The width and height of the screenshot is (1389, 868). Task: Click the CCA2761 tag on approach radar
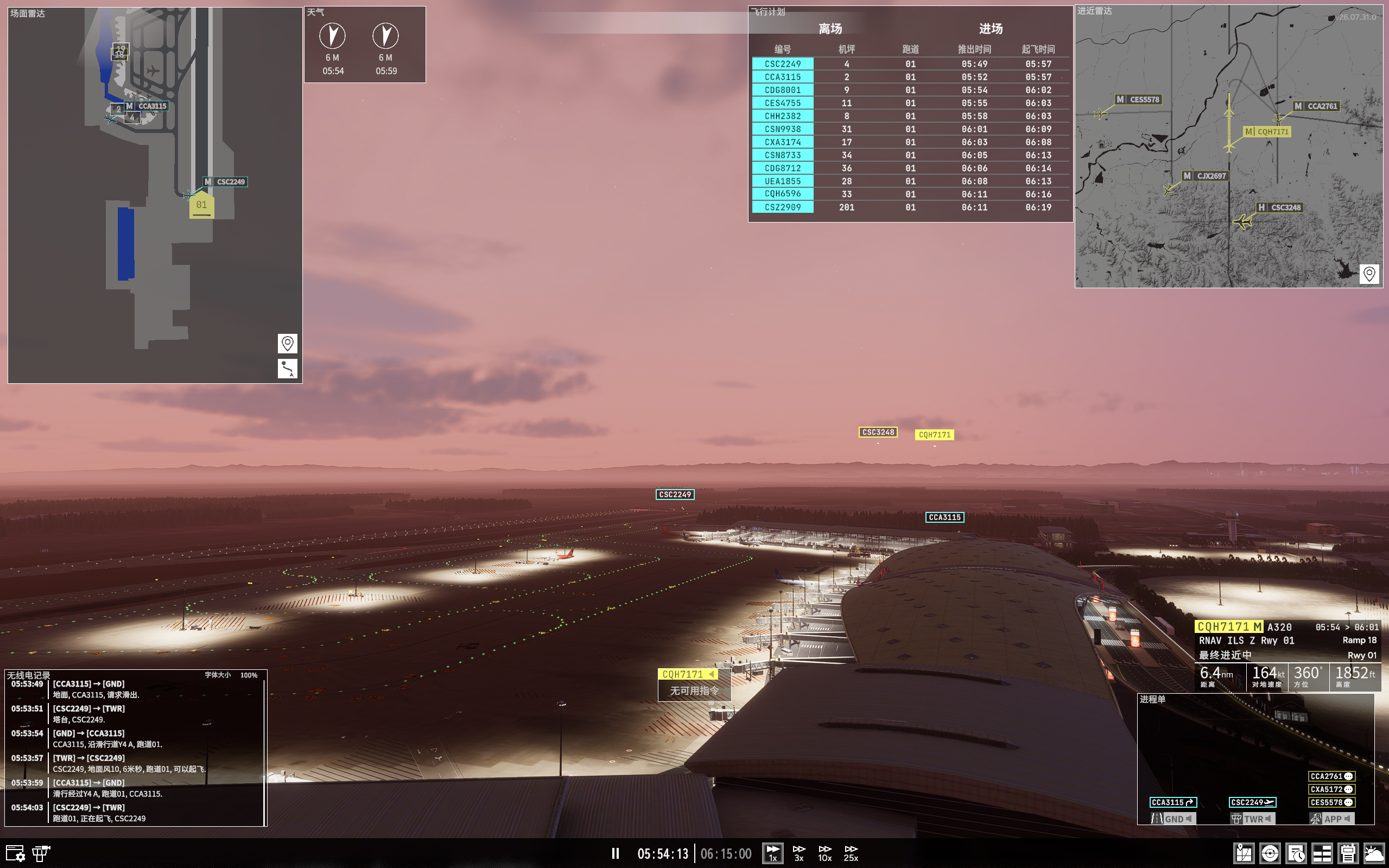pyautogui.click(x=1316, y=106)
